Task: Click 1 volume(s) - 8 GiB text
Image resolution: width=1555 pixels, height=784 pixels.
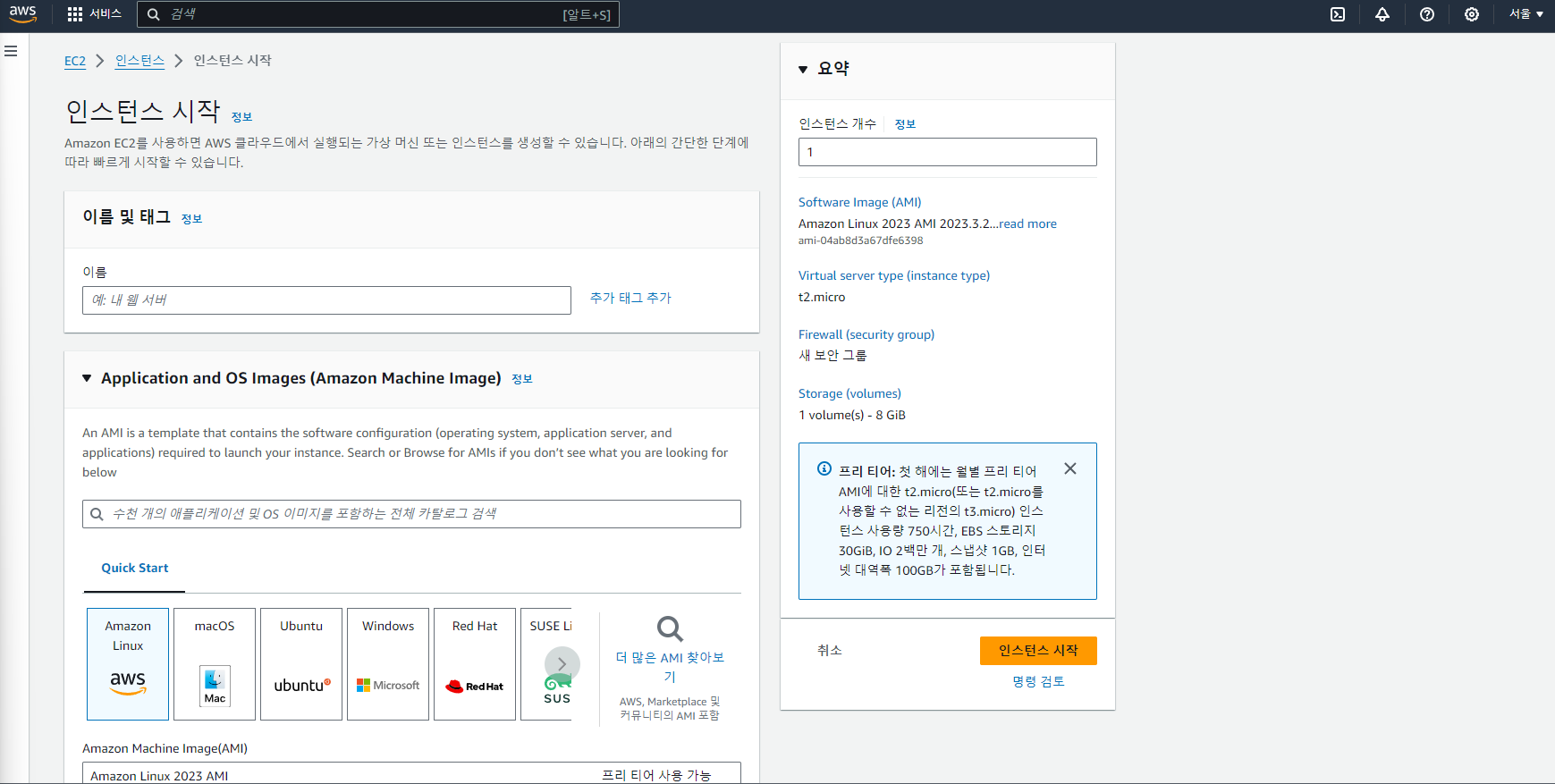Action: click(852, 416)
